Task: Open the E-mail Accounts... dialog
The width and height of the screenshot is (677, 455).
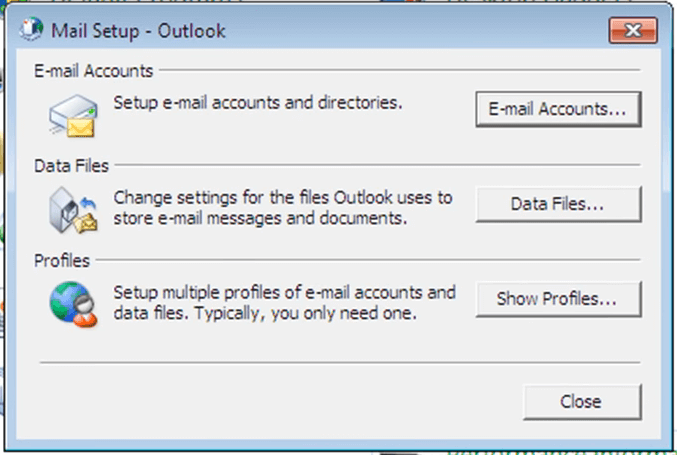Action: pyautogui.click(x=557, y=109)
